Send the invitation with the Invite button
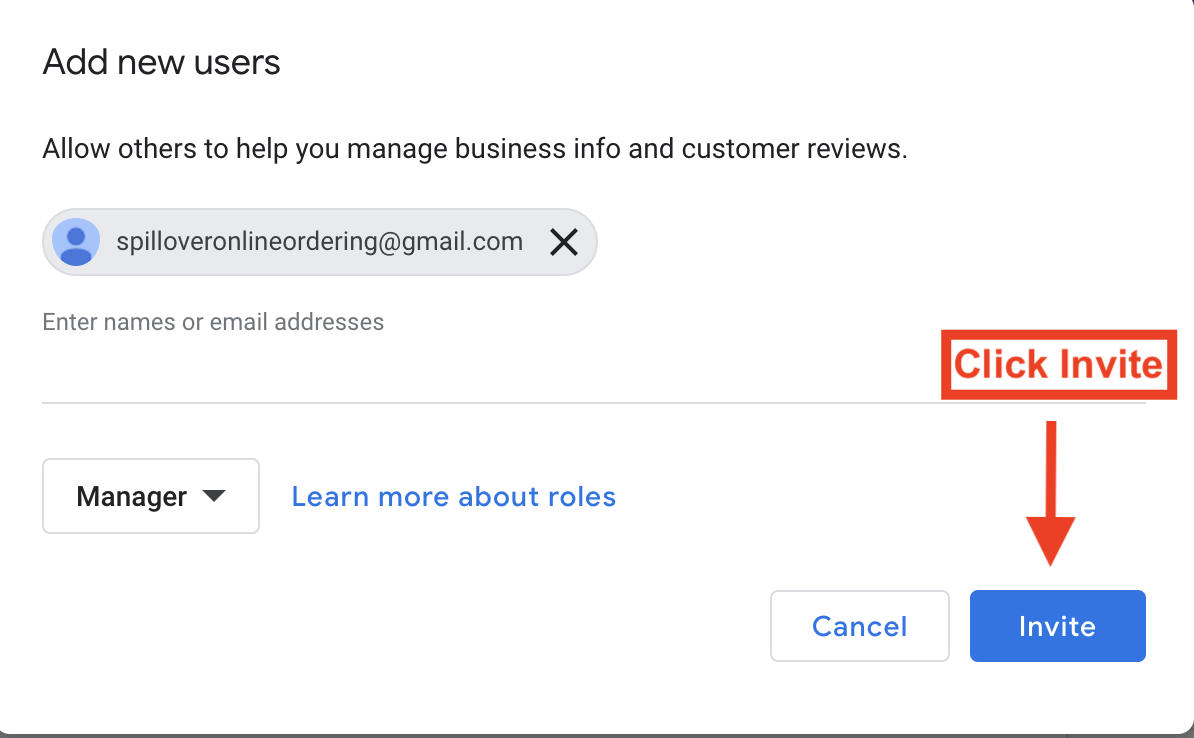Viewport: 1194px width, 738px height. 1058,626
